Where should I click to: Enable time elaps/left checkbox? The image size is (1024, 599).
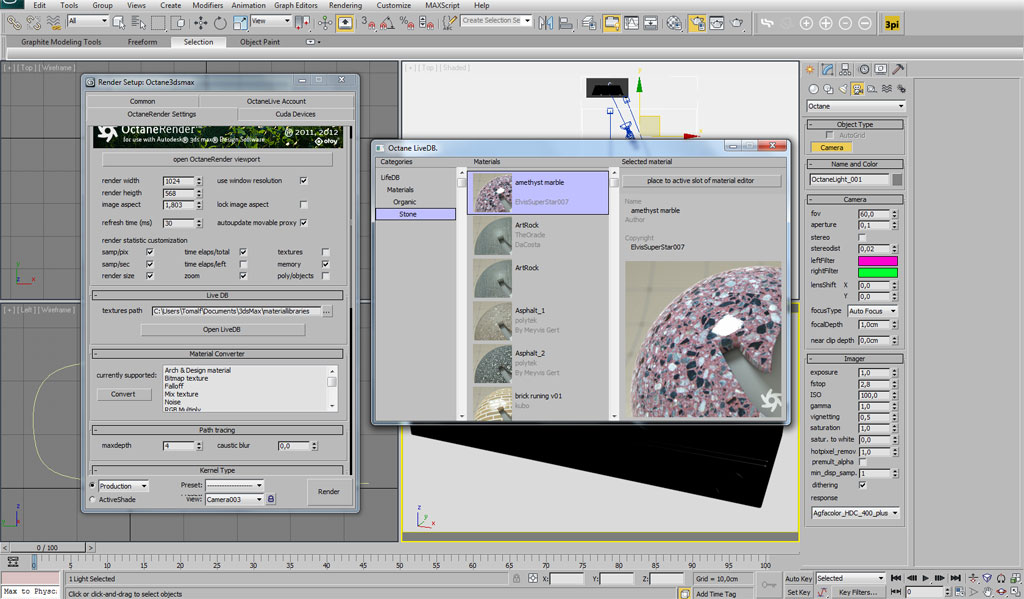243,264
